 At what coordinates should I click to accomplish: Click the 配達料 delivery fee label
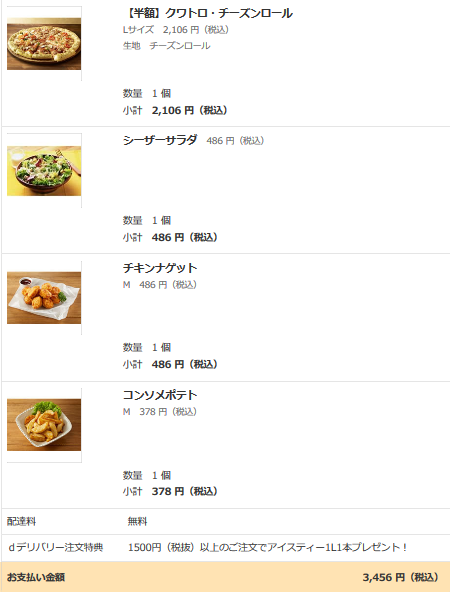pos(22,521)
